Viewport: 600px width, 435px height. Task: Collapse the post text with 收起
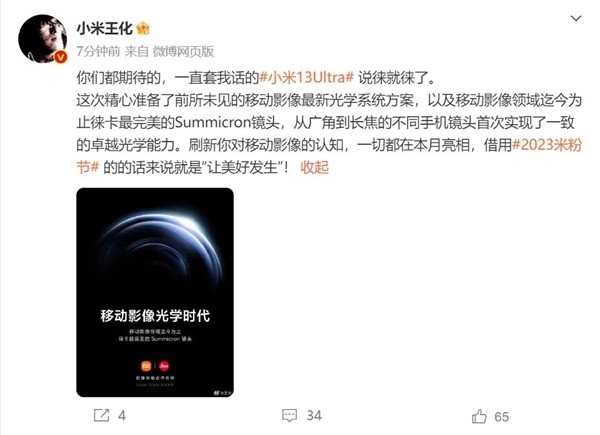click(x=315, y=167)
